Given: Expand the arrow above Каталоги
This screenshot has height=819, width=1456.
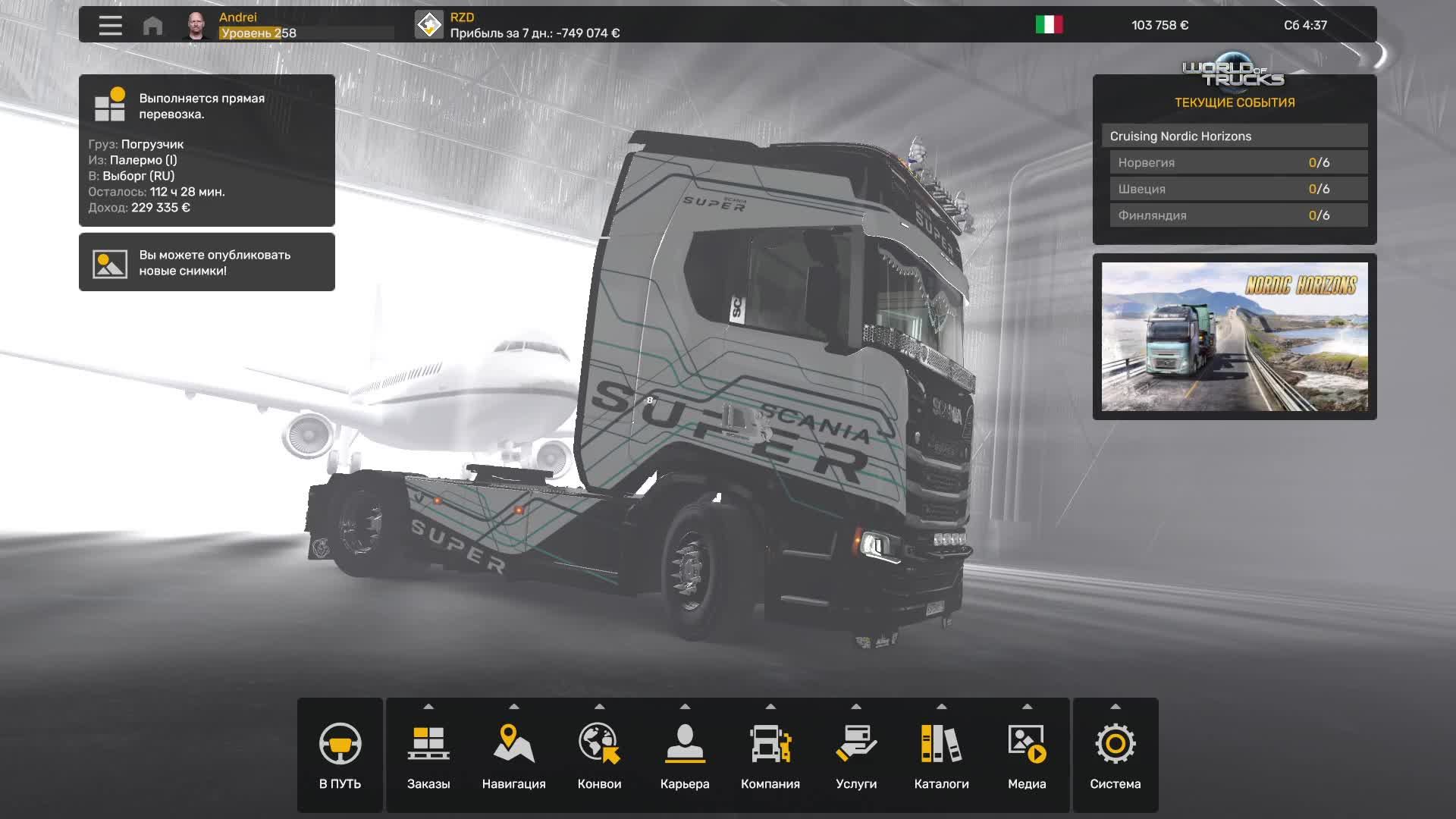Looking at the screenshot, I should pyautogui.click(x=941, y=707).
